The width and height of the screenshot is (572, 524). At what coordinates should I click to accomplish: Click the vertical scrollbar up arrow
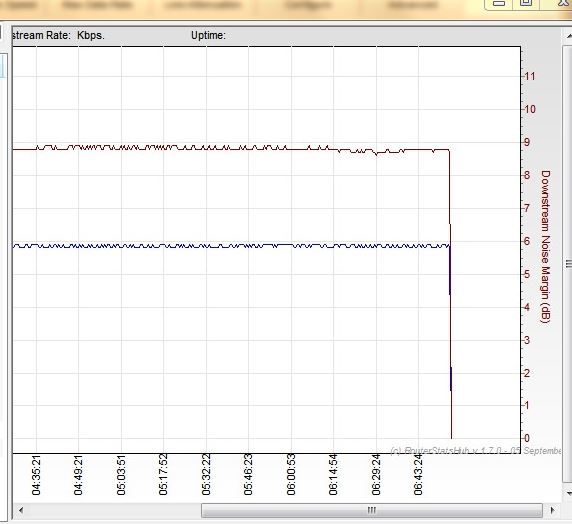[x=568, y=36]
